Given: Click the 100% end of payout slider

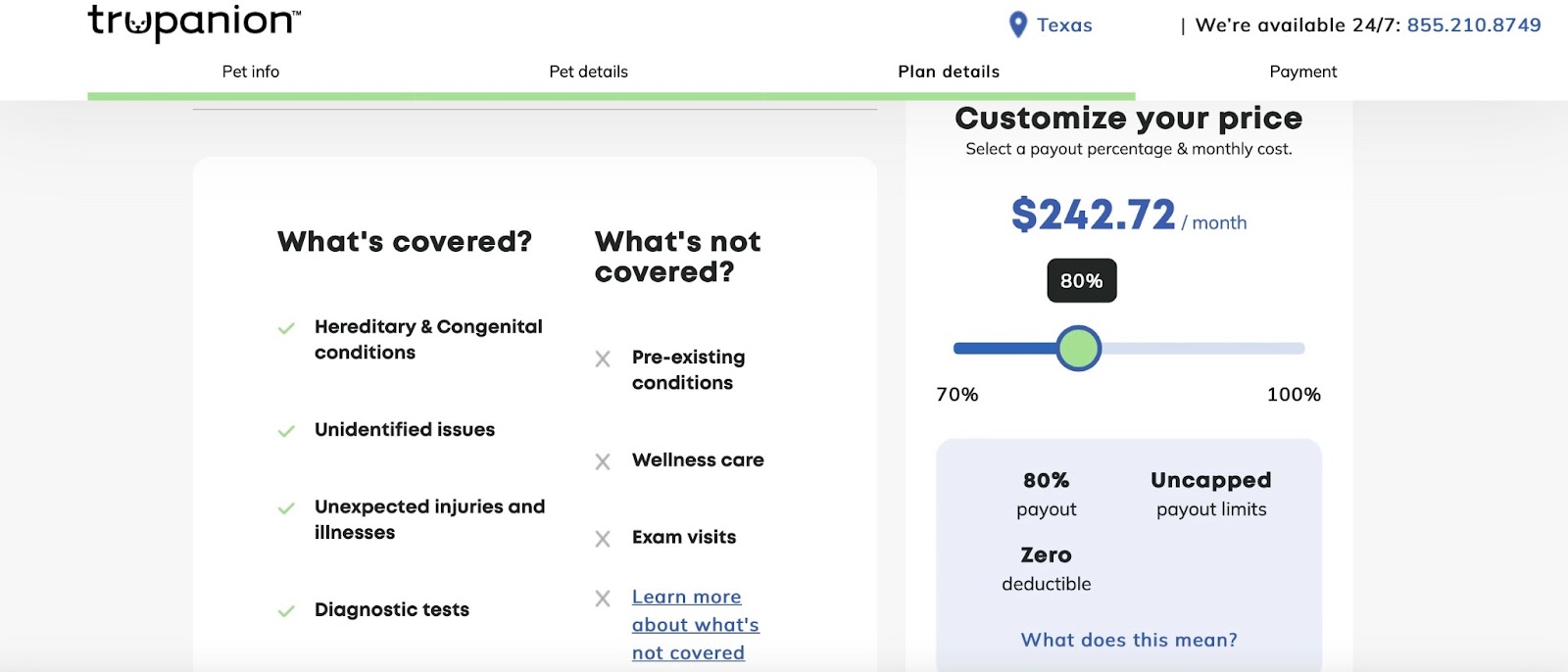Looking at the screenshot, I should [x=1301, y=349].
